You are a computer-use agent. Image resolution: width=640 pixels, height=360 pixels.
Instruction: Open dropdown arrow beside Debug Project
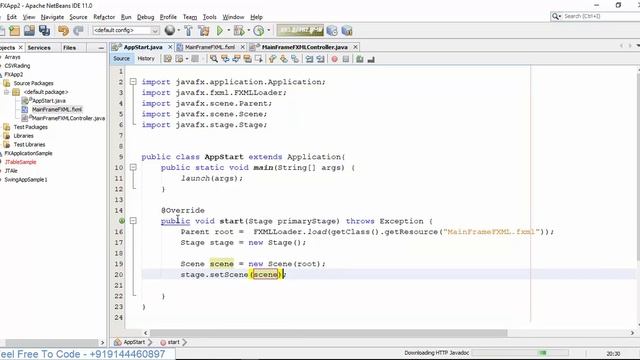[248, 30]
